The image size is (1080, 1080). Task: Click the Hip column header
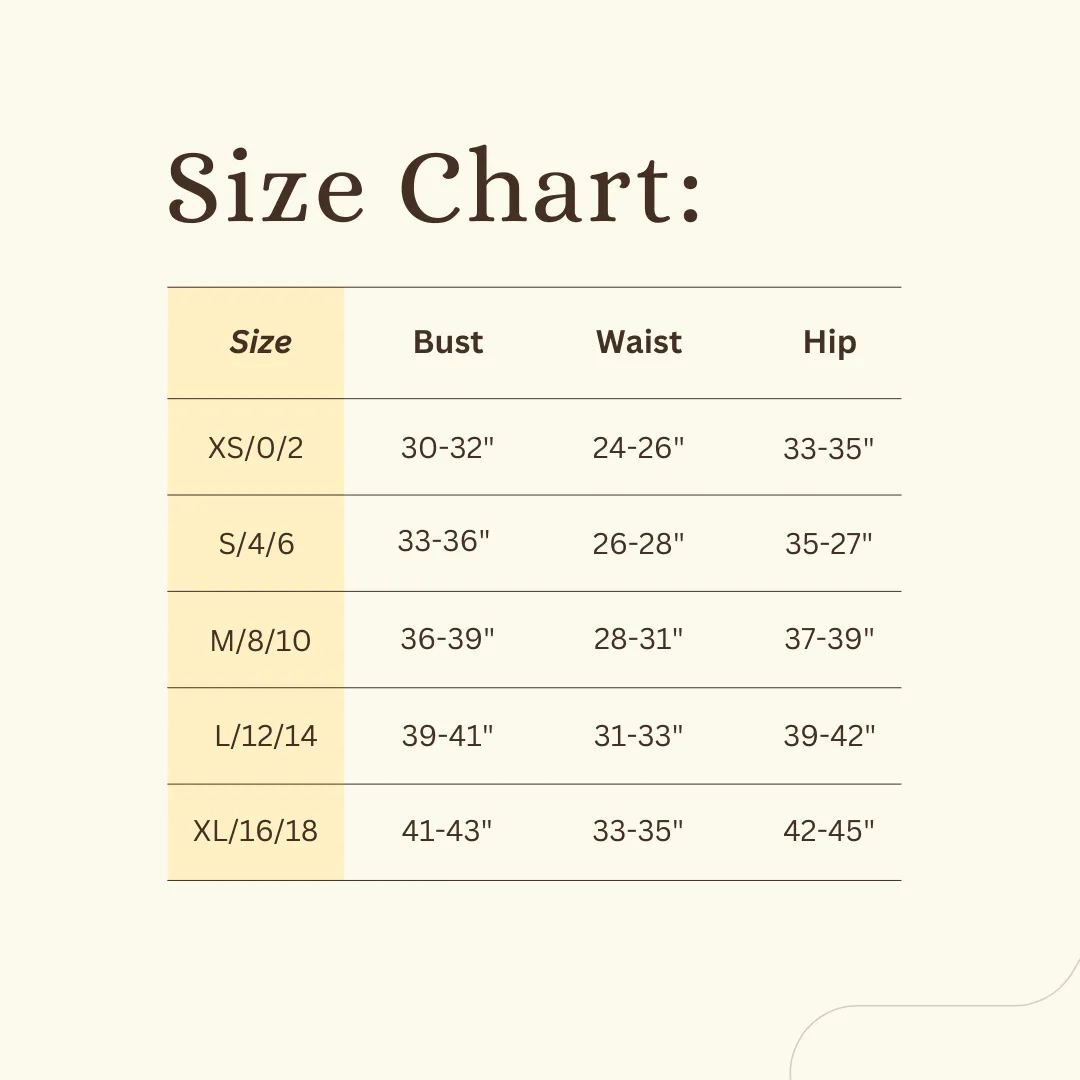[829, 343]
